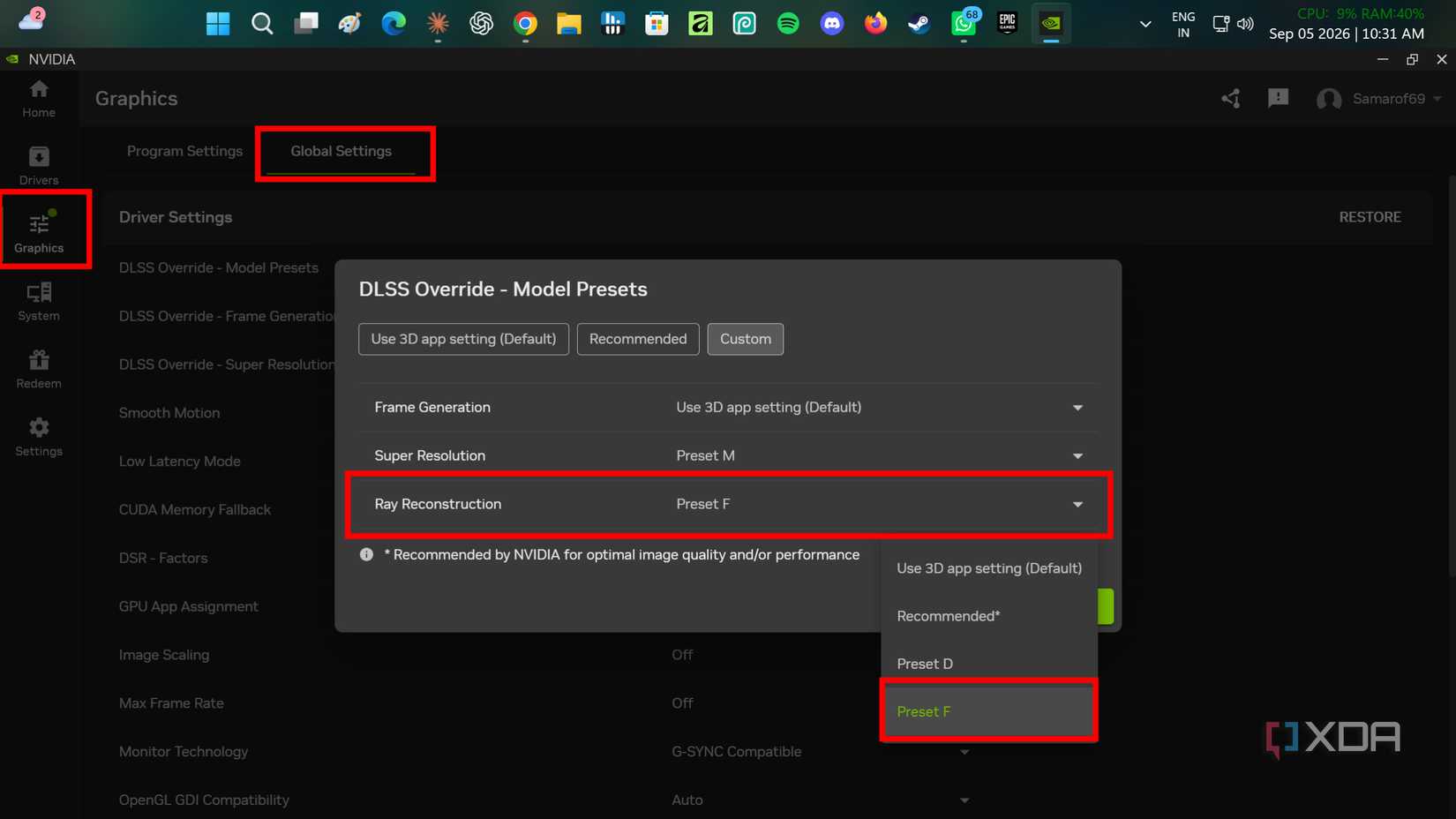Open the System section in sidebar
Image resolution: width=1456 pixels, height=819 pixels.
tap(39, 301)
